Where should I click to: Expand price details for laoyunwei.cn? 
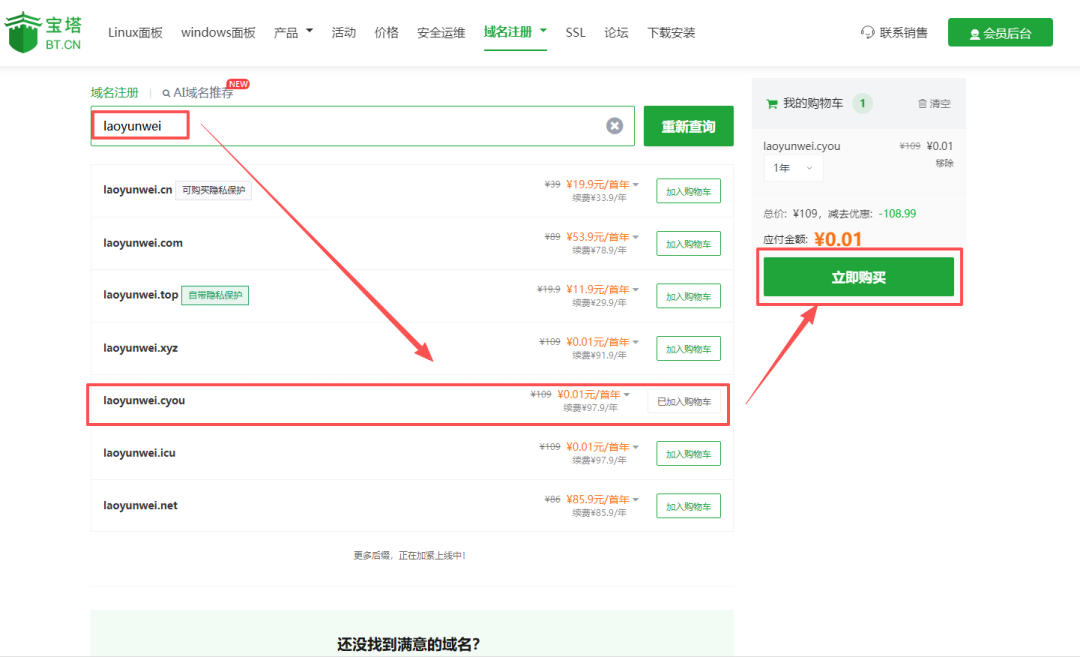tap(635, 184)
